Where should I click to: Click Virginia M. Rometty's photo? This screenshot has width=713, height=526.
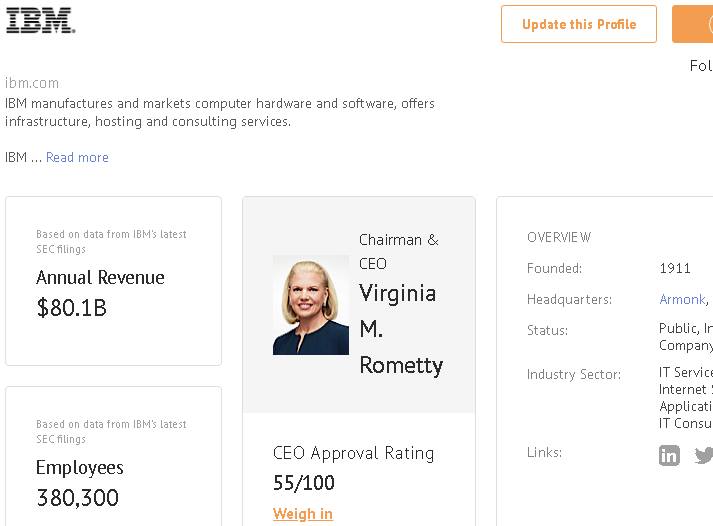[311, 305]
